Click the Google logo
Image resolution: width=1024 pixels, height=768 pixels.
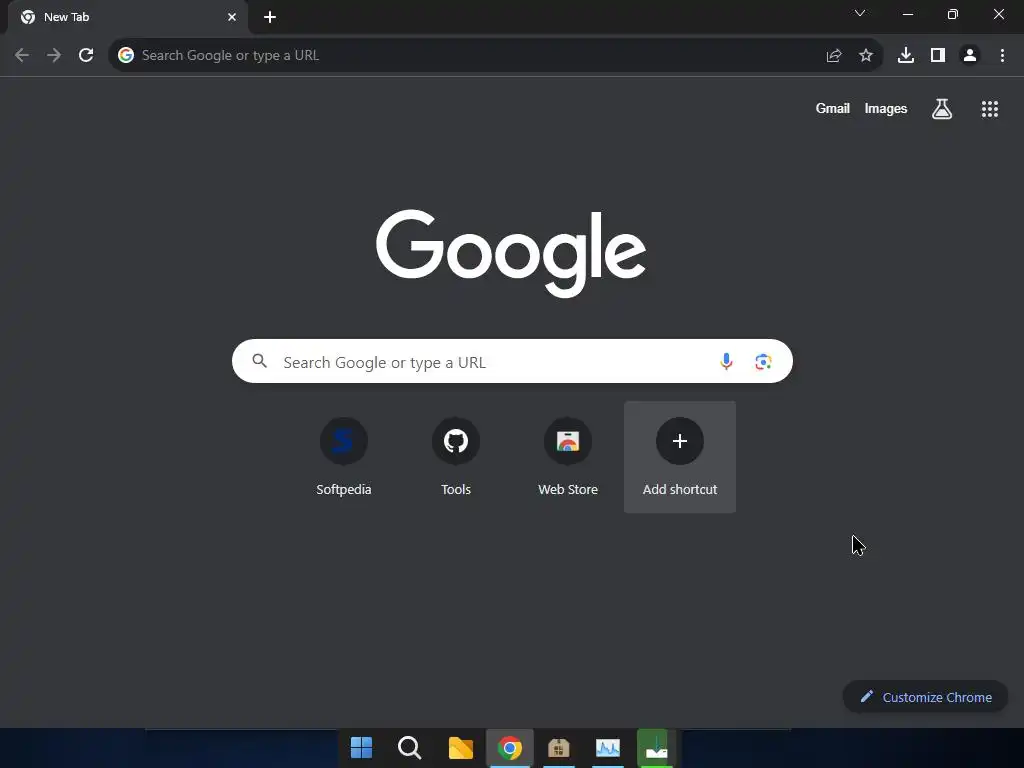pos(511,252)
